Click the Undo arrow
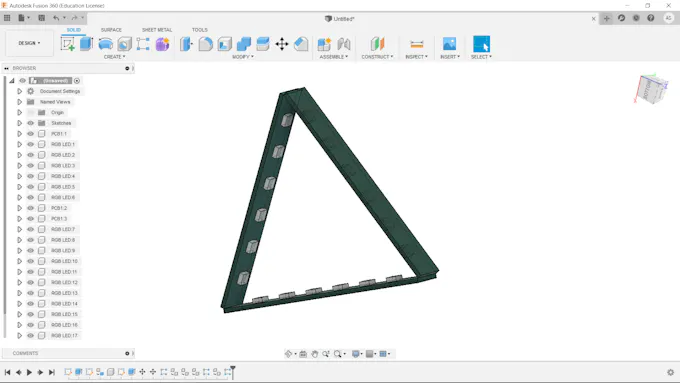Image resolution: width=680 pixels, height=383 pixels. pos(56,18)
